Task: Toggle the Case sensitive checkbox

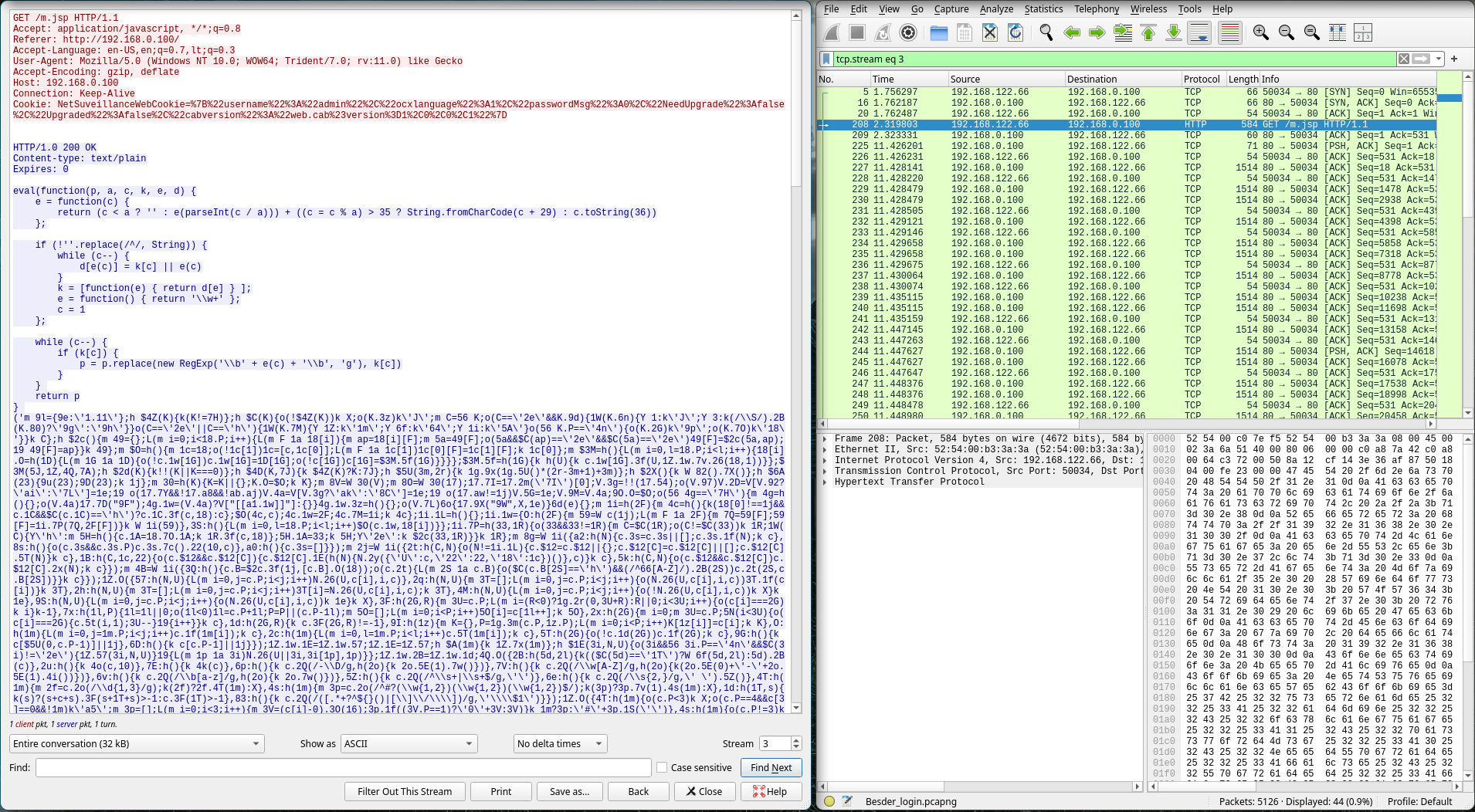Action: tap(662, 767)
